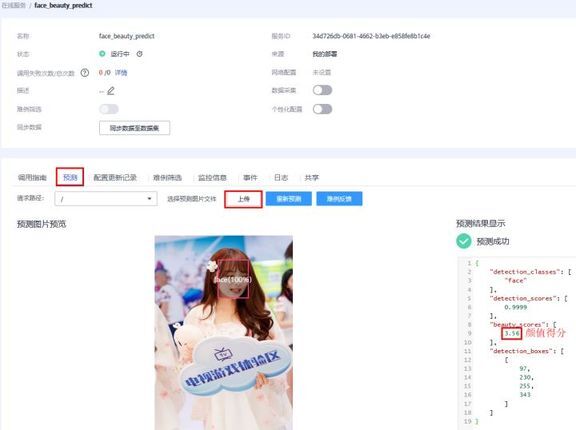Image resolution: width=576 pixels, height=430 pixels.
Task: Click the green prediction success checkmark
Action: point(464,241)
